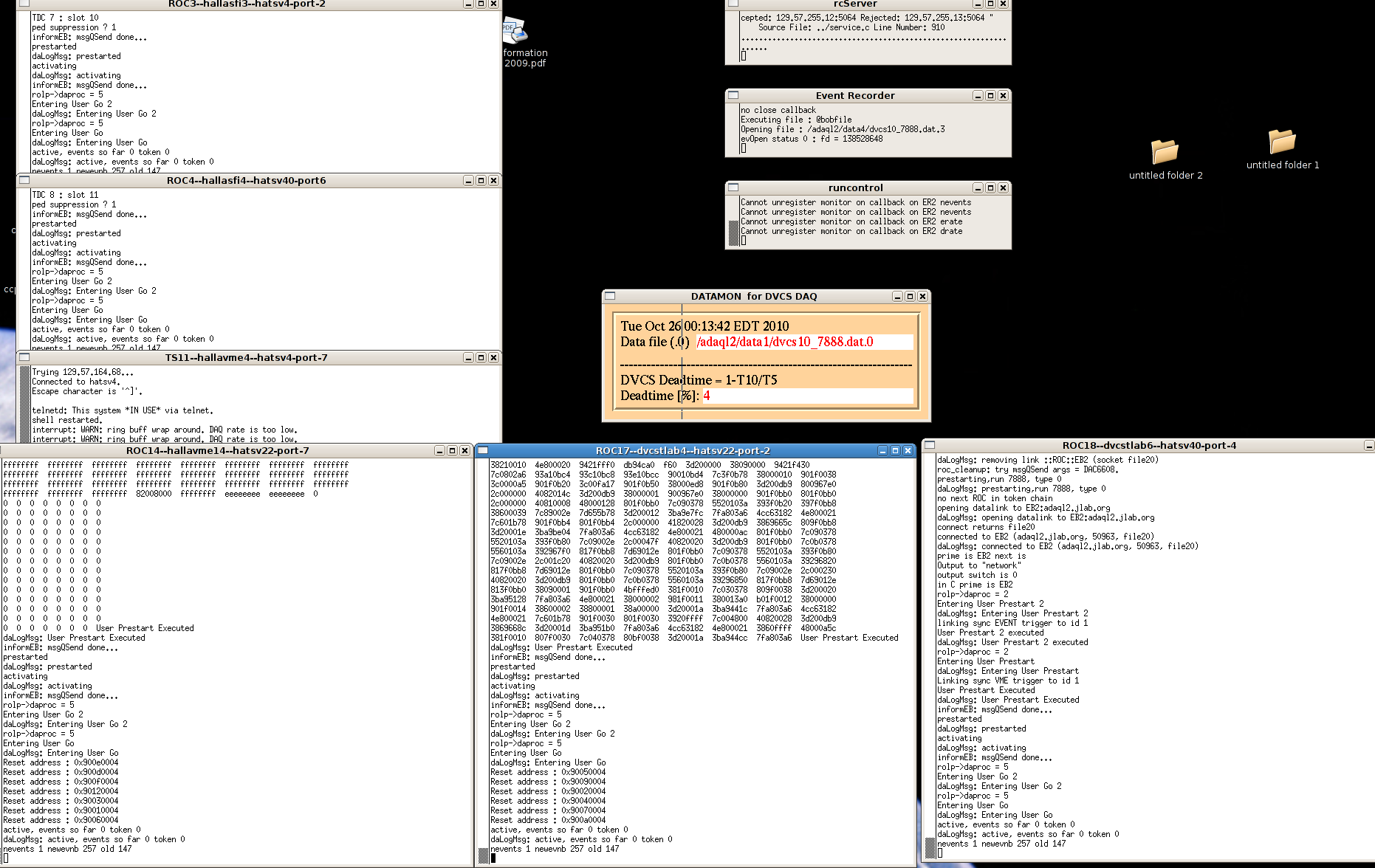Focus the ROC14--hallavme14 title bar
The width and height of the screenshot is (1375, 868).
tap(218, 450)
